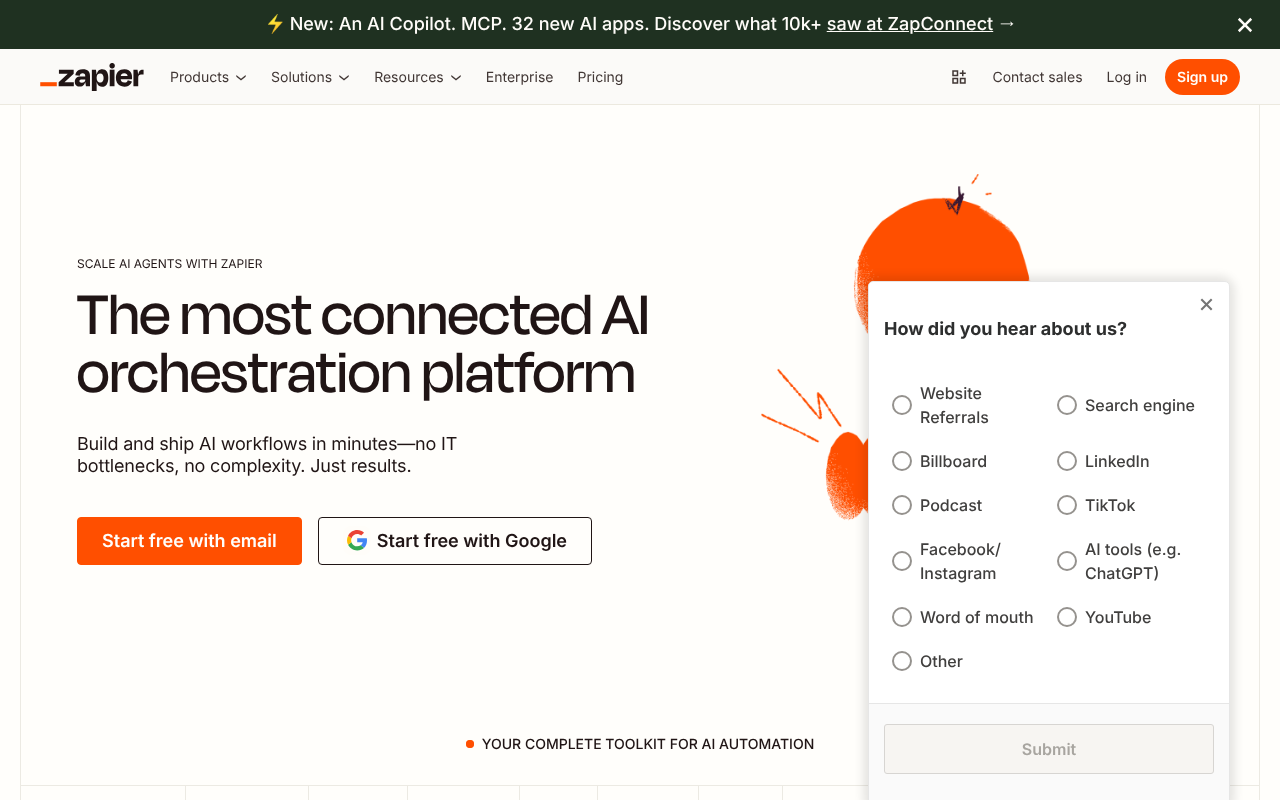Viewport: 1280px width, 800px height.
Task: Click the Google icon in the signup button
Action: pyautogui.click(x=357, y=540)
